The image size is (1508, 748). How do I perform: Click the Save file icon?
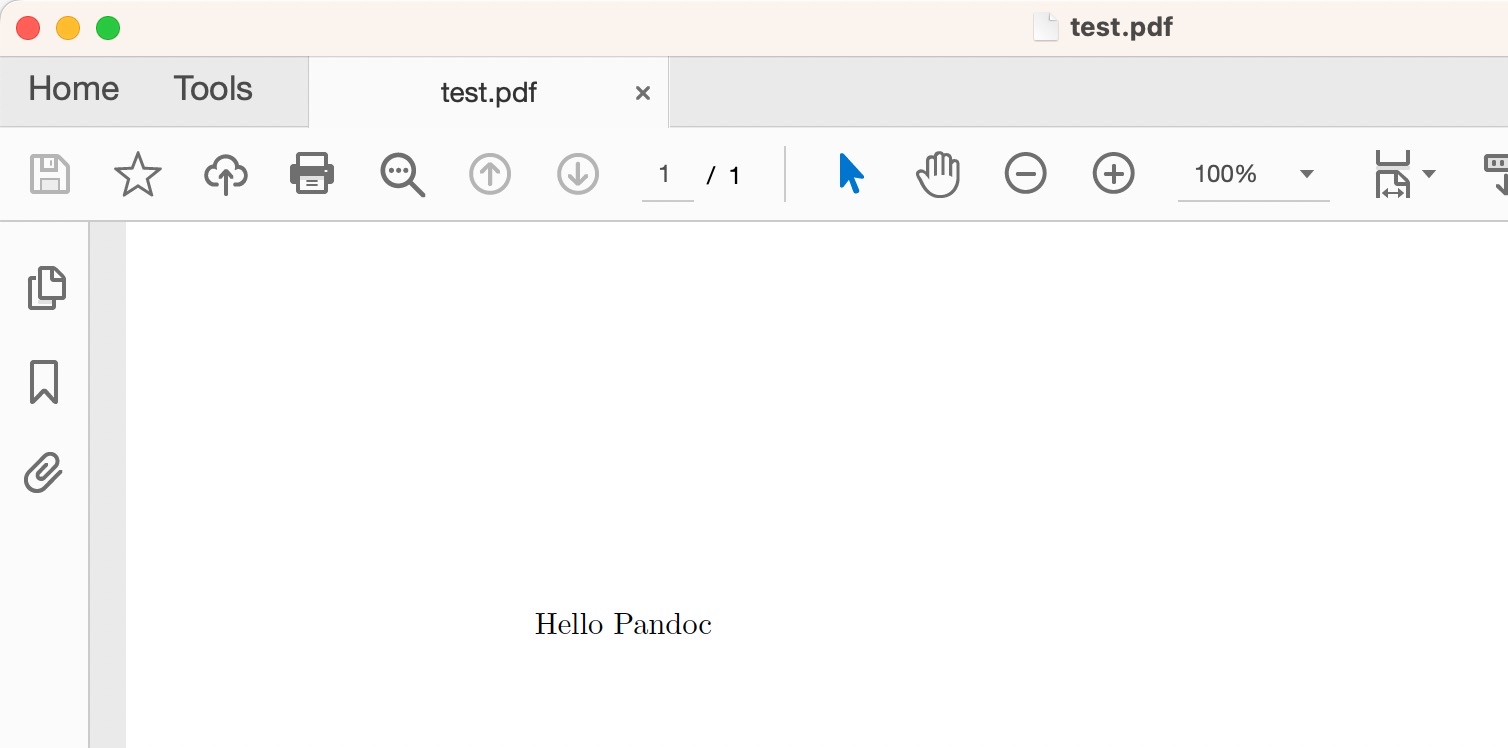(50, 175)
